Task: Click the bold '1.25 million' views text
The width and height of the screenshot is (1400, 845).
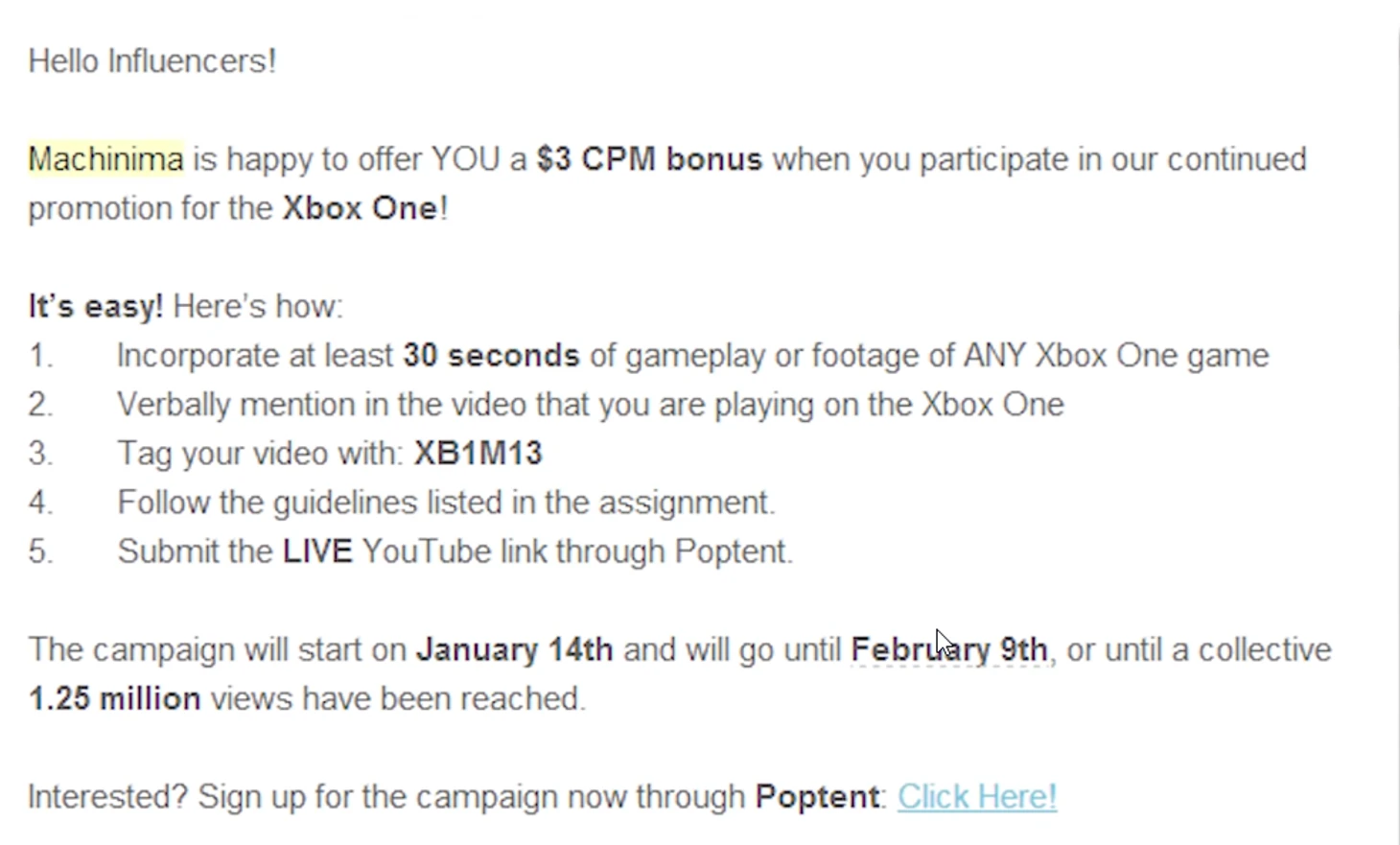Action: (114, 699)
